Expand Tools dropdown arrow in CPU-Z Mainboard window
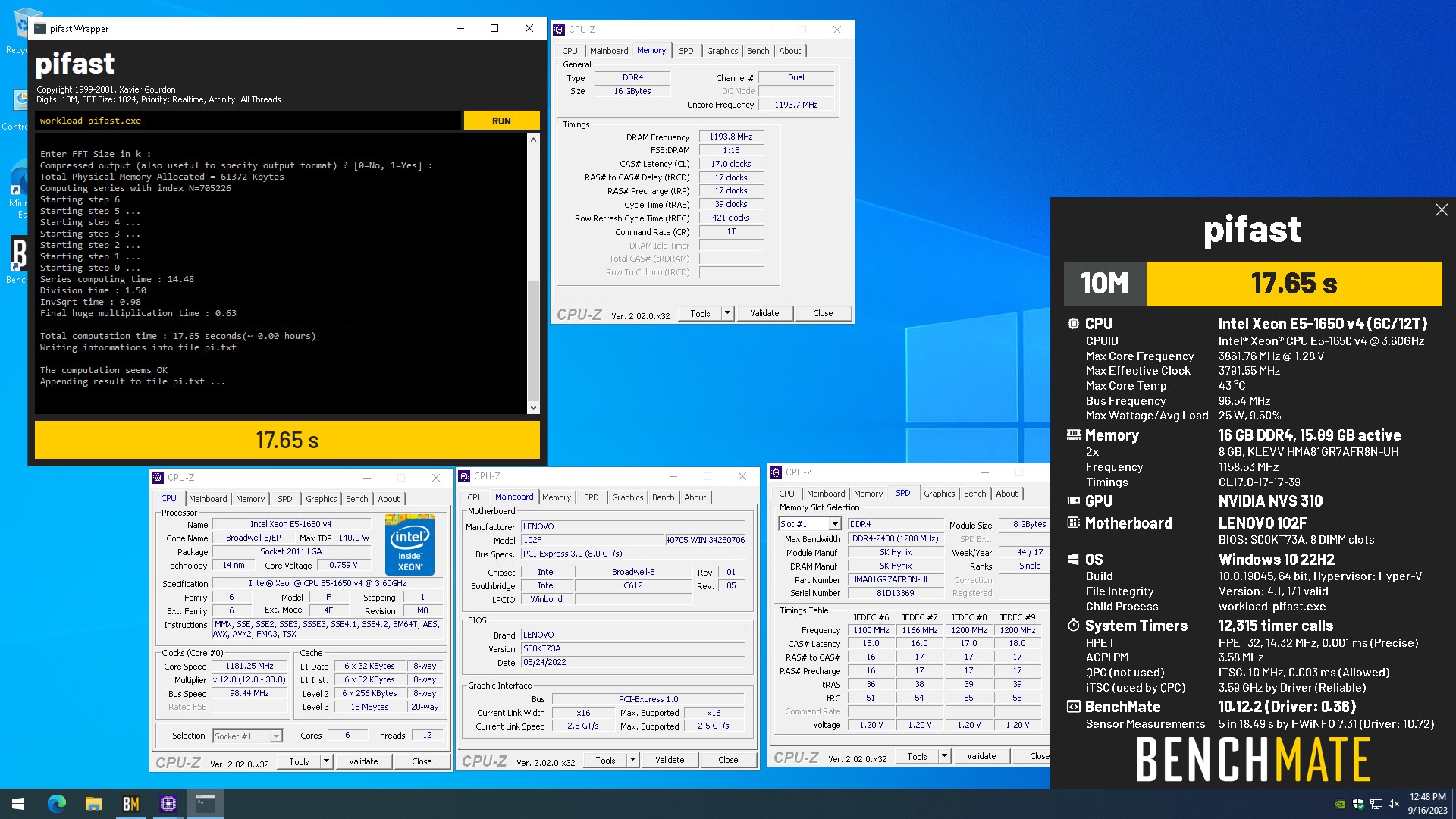 (633, 760)
